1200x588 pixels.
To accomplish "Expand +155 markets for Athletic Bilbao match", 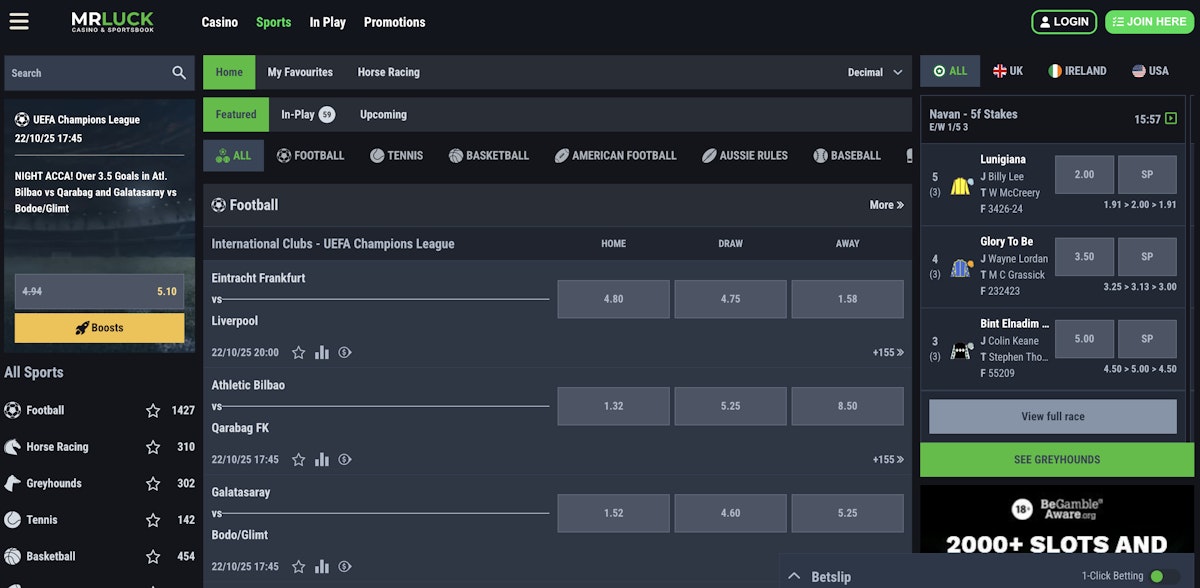I will 887,460.
